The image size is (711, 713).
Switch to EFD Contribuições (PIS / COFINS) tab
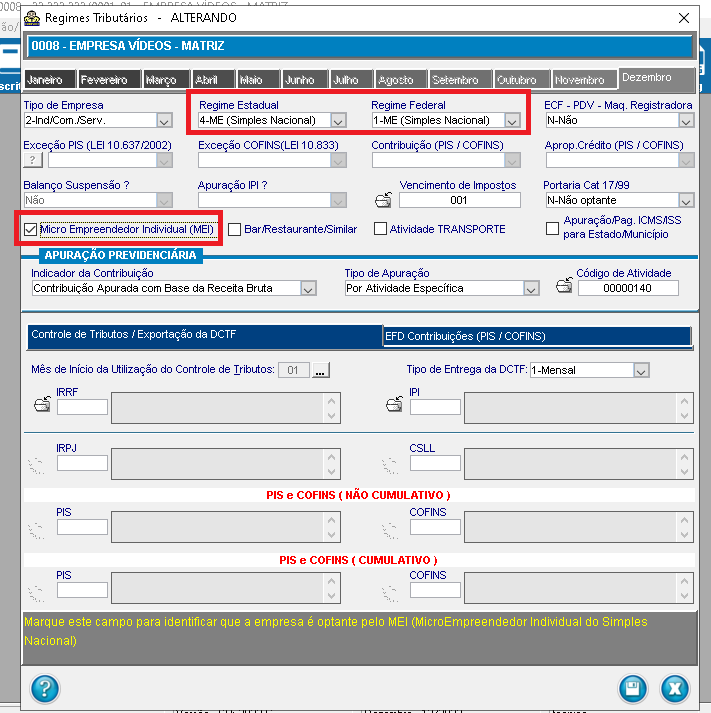pyautogui.click(x=537, y=336)
